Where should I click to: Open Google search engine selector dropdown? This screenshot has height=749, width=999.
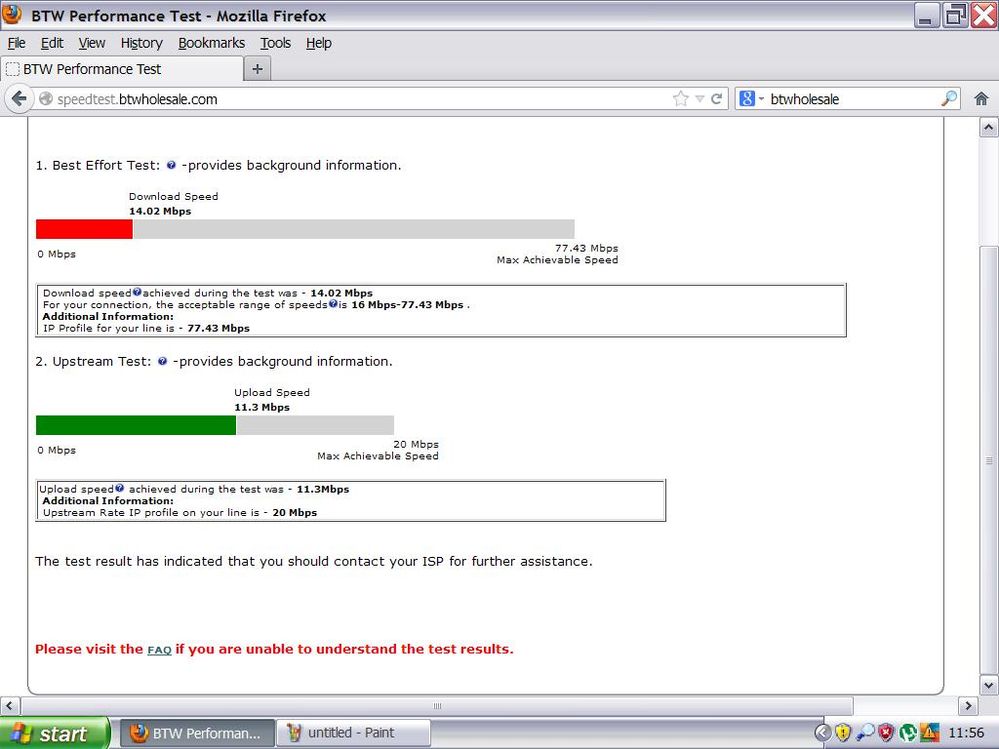click(x=751, y=99)
